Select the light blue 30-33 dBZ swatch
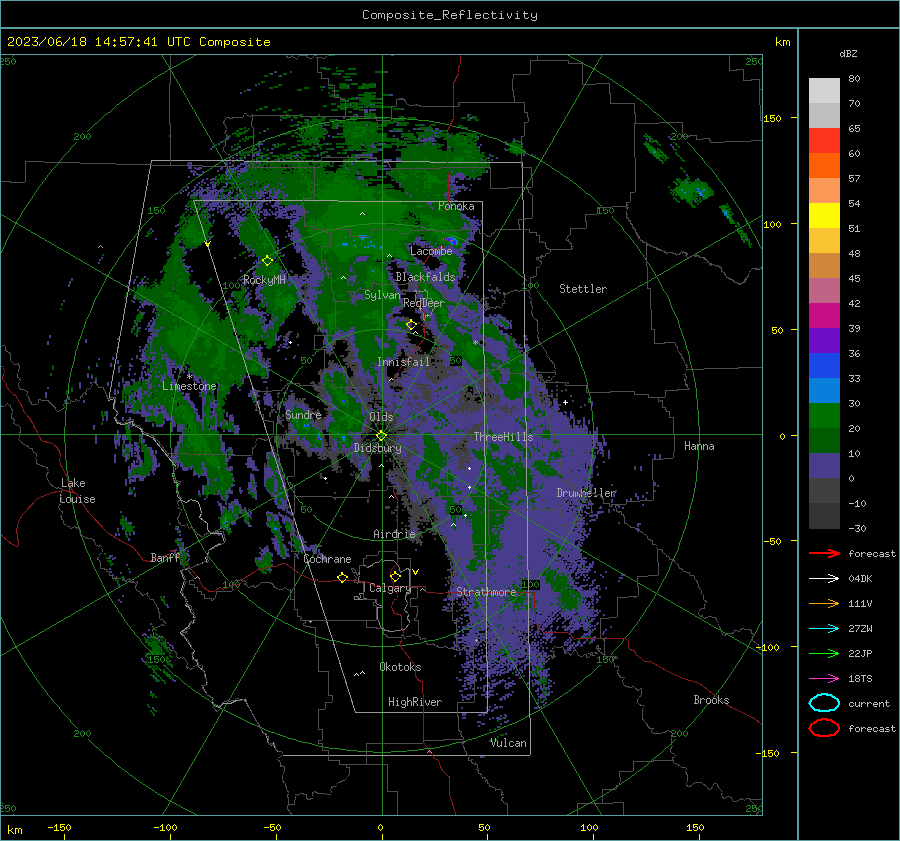 click(x=824, y=390)
